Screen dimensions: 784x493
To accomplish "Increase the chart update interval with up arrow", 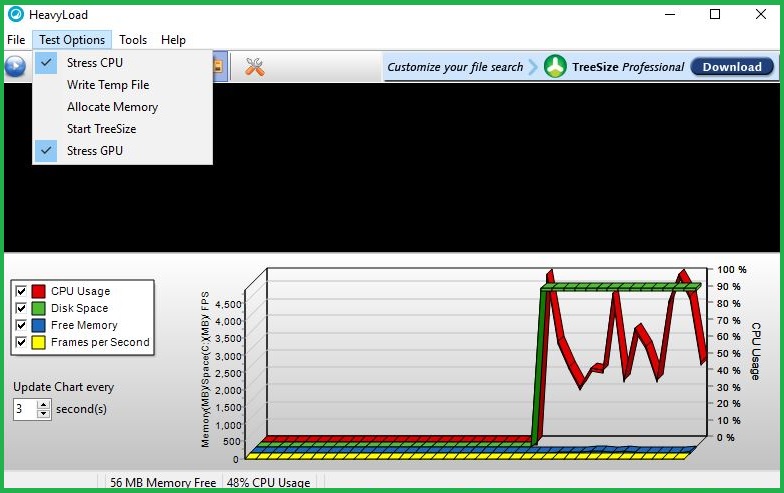I will (x=44, y=404).
